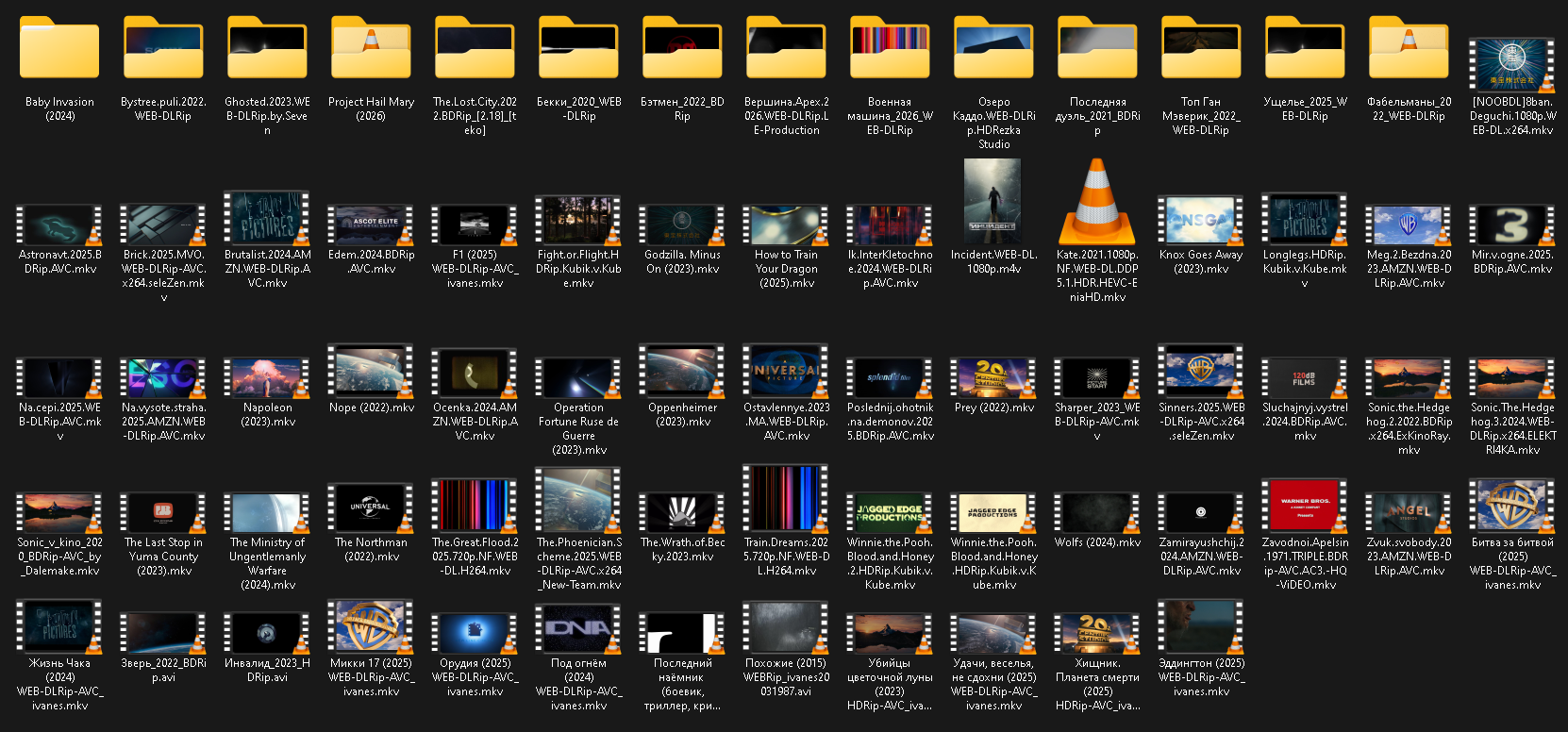Select the Incident.WEB-DL.1080p poster thumbnail
The width and height of the screenshot is (1568, 732).
[992, 202]
